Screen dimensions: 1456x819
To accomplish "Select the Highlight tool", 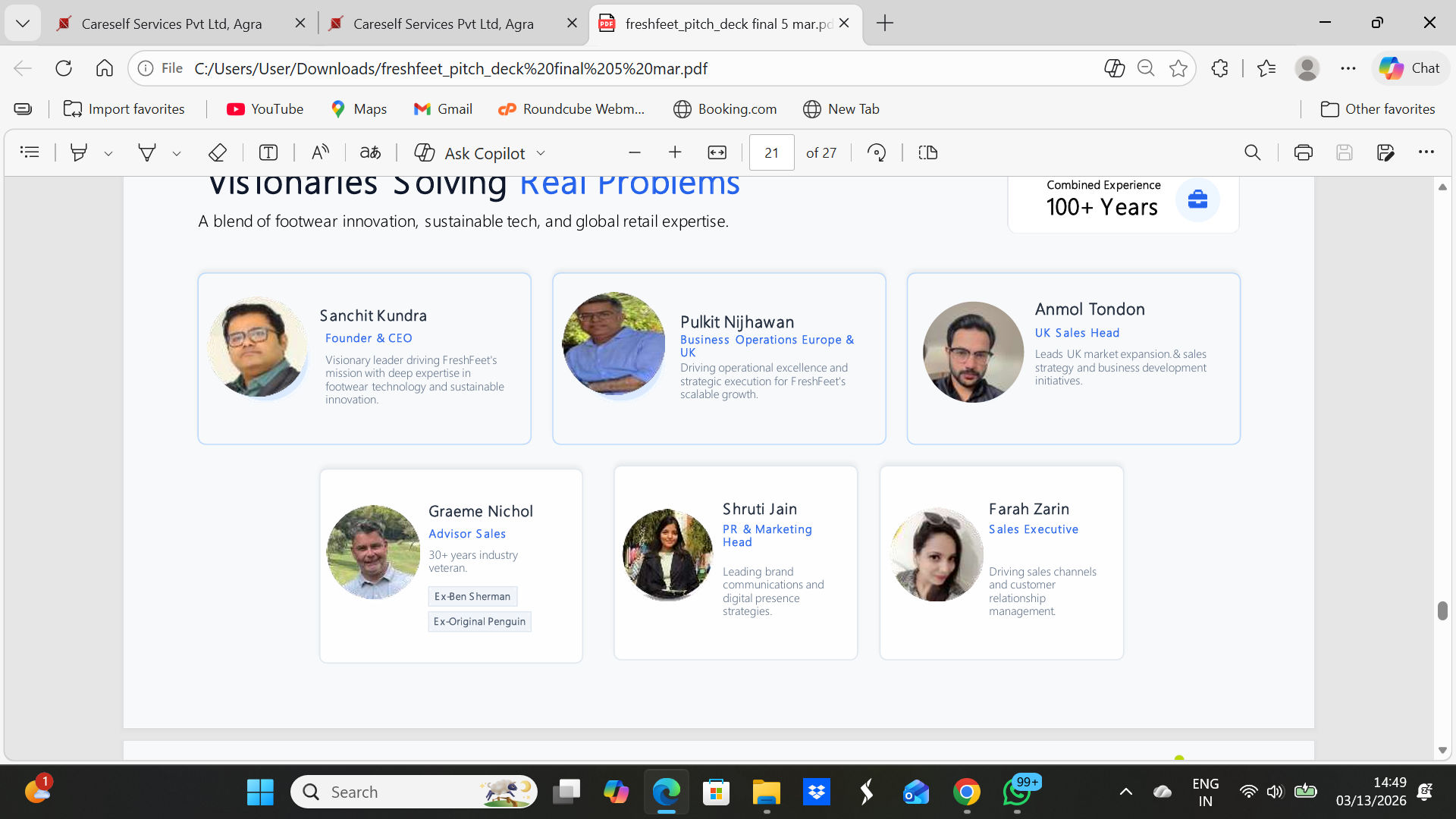I will 78,152.
